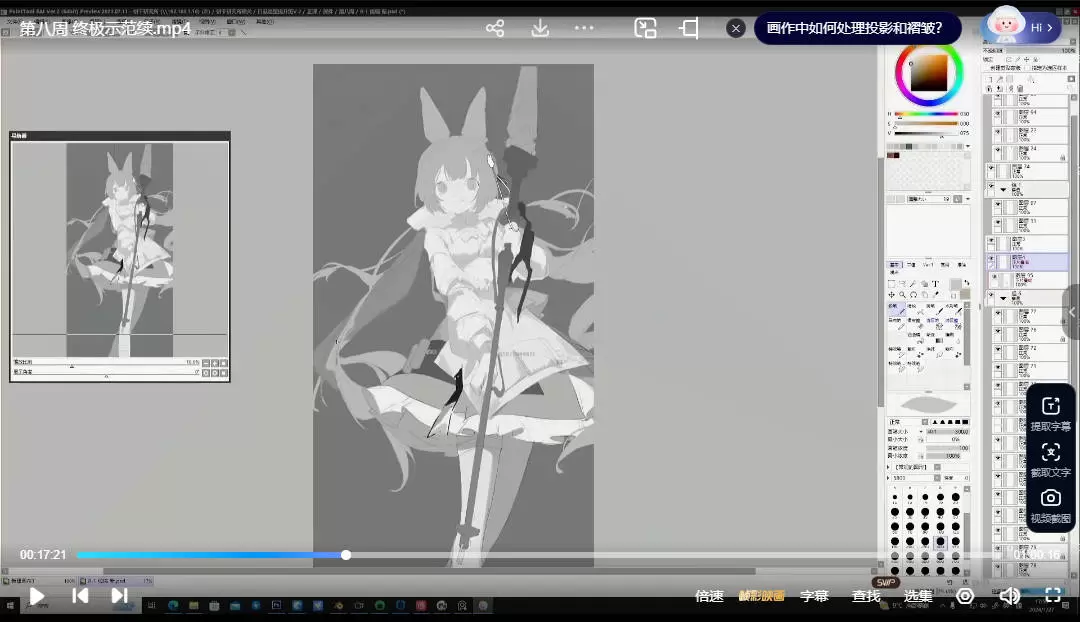Open the three-dots more options menu

click(x=585, y=28)
